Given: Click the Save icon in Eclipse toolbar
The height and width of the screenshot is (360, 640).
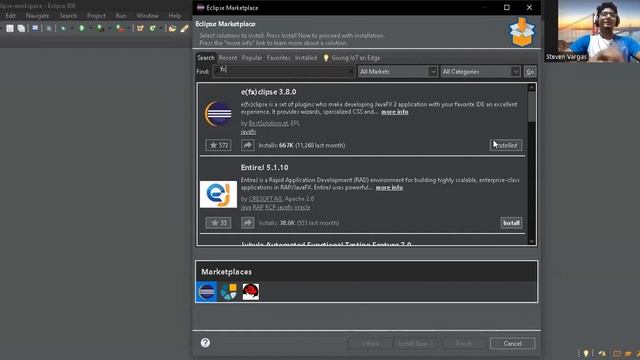Looking at the screenshot, I should tap(10, 28).
